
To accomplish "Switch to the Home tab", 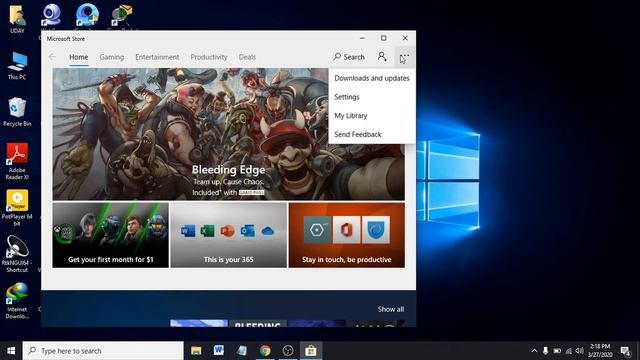I will tap(78, 57).
